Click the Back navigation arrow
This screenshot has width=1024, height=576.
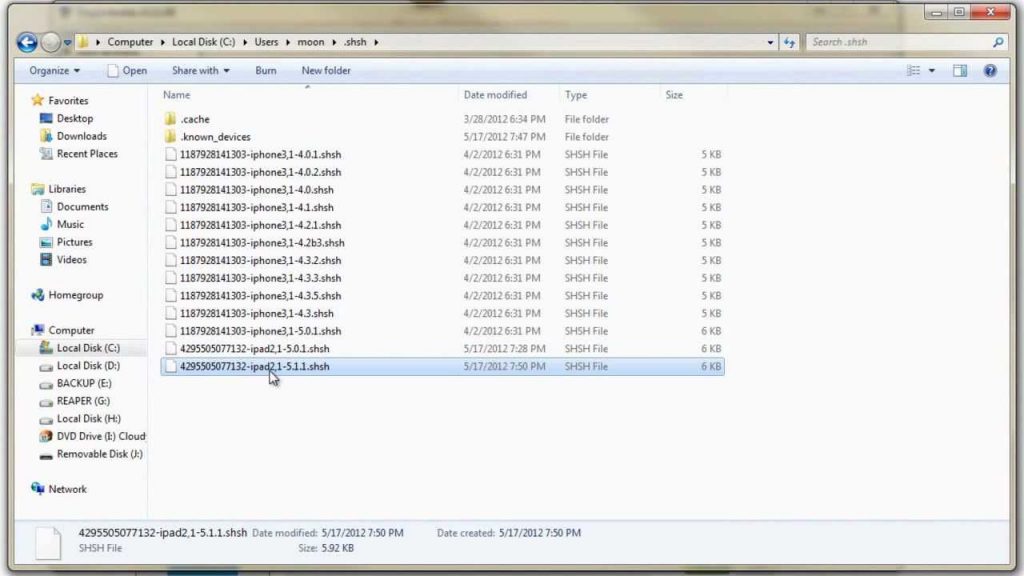click(27, 43)
